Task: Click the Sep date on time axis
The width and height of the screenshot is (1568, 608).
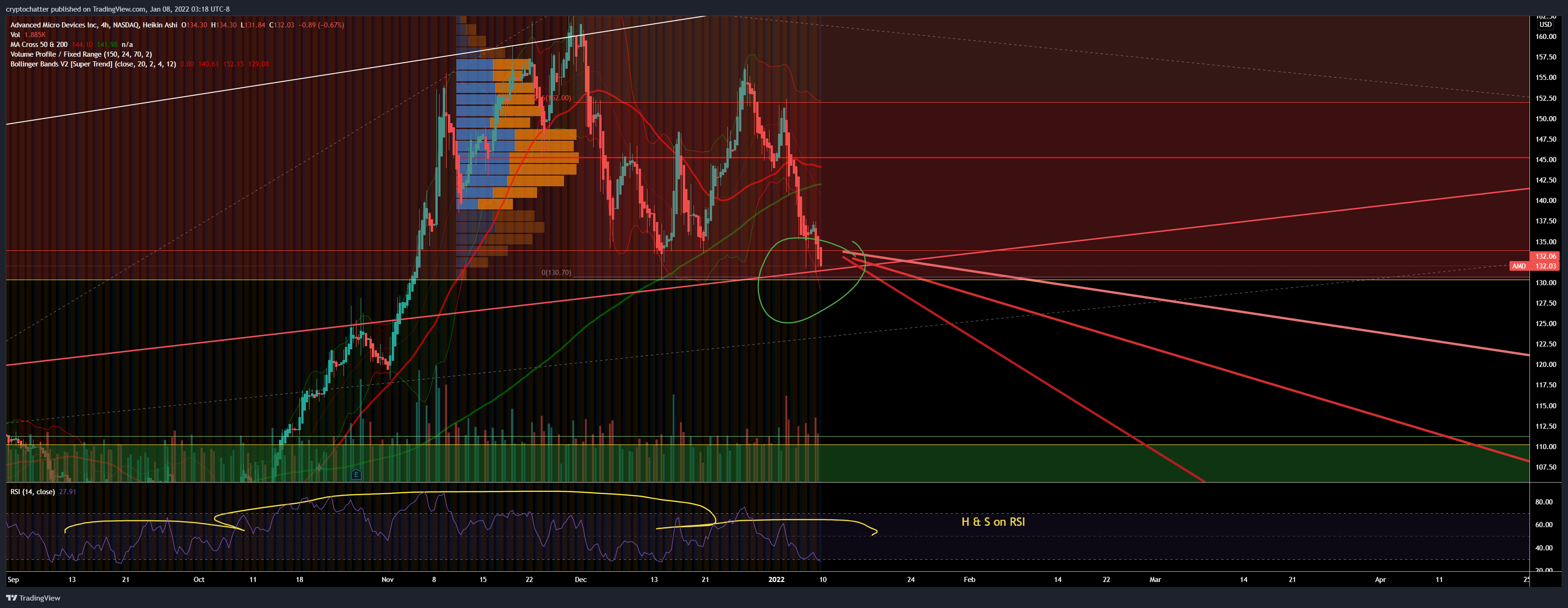Action: coord(13,579)
